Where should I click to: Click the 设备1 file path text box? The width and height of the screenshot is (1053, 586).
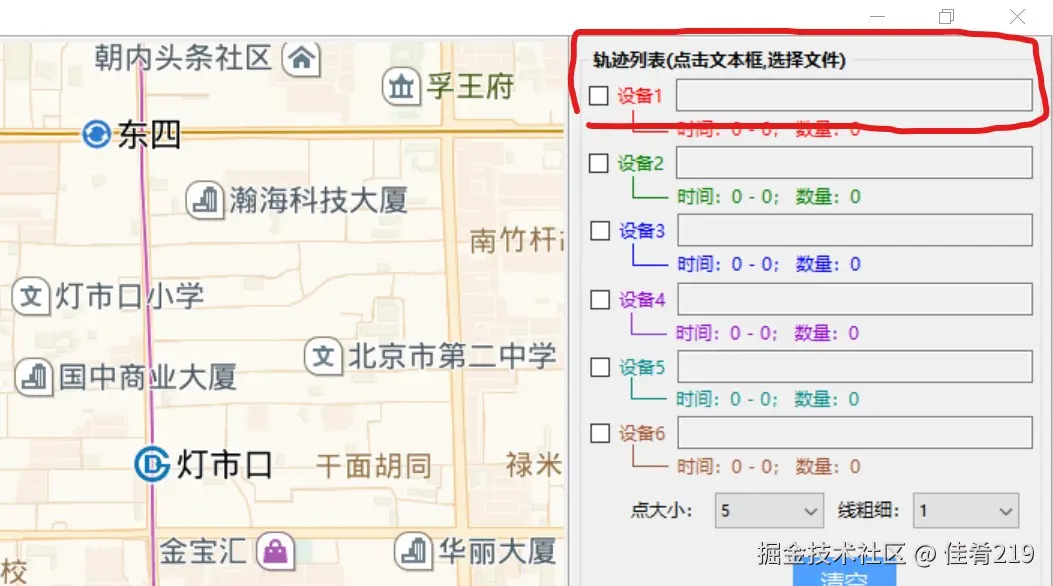coord(855,95)
